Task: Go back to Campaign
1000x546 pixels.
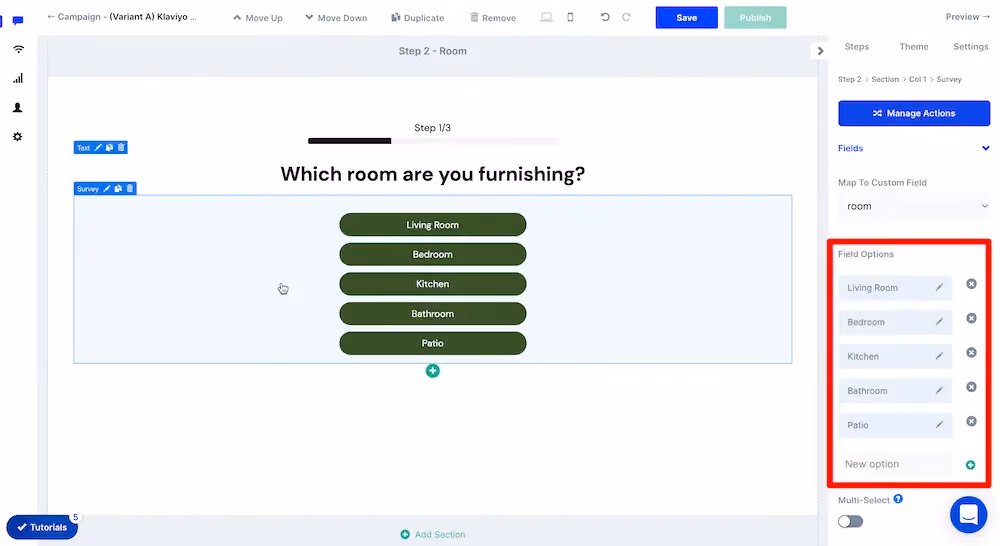Action: (121, 17)
